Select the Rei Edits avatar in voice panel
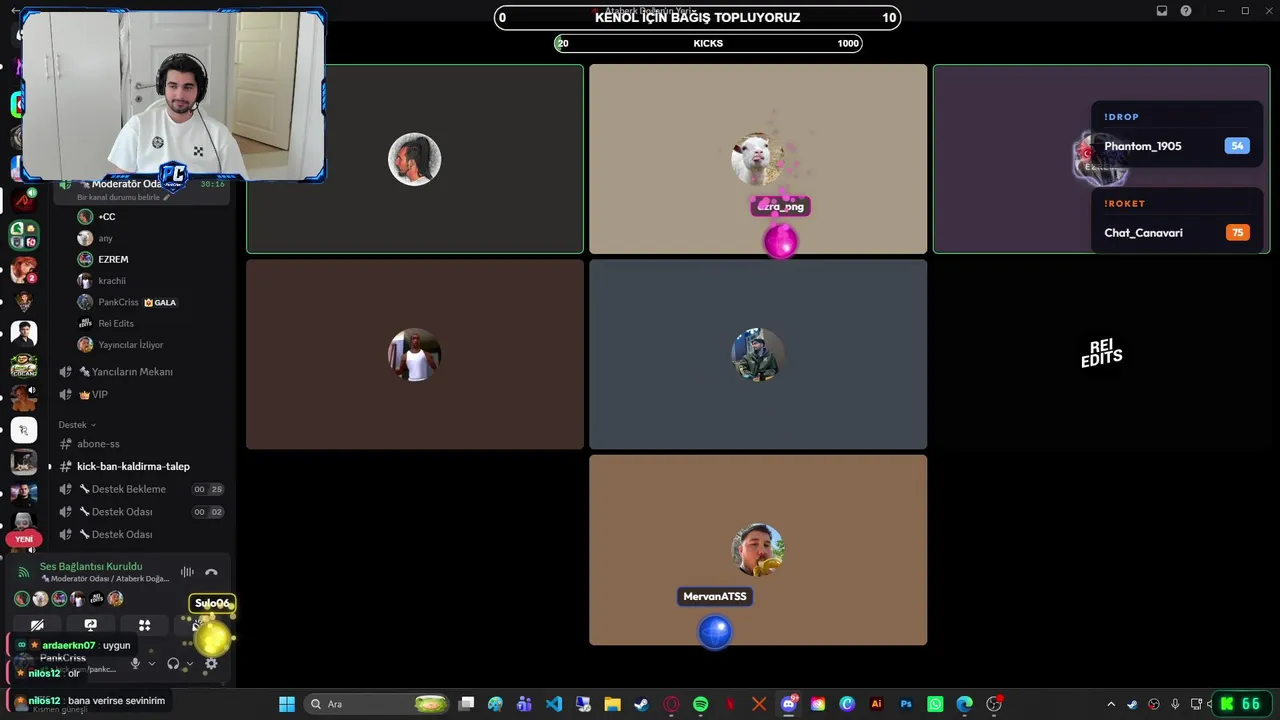Image resolution: width=1280 pixels, height=720 pixels. point(97,599)
